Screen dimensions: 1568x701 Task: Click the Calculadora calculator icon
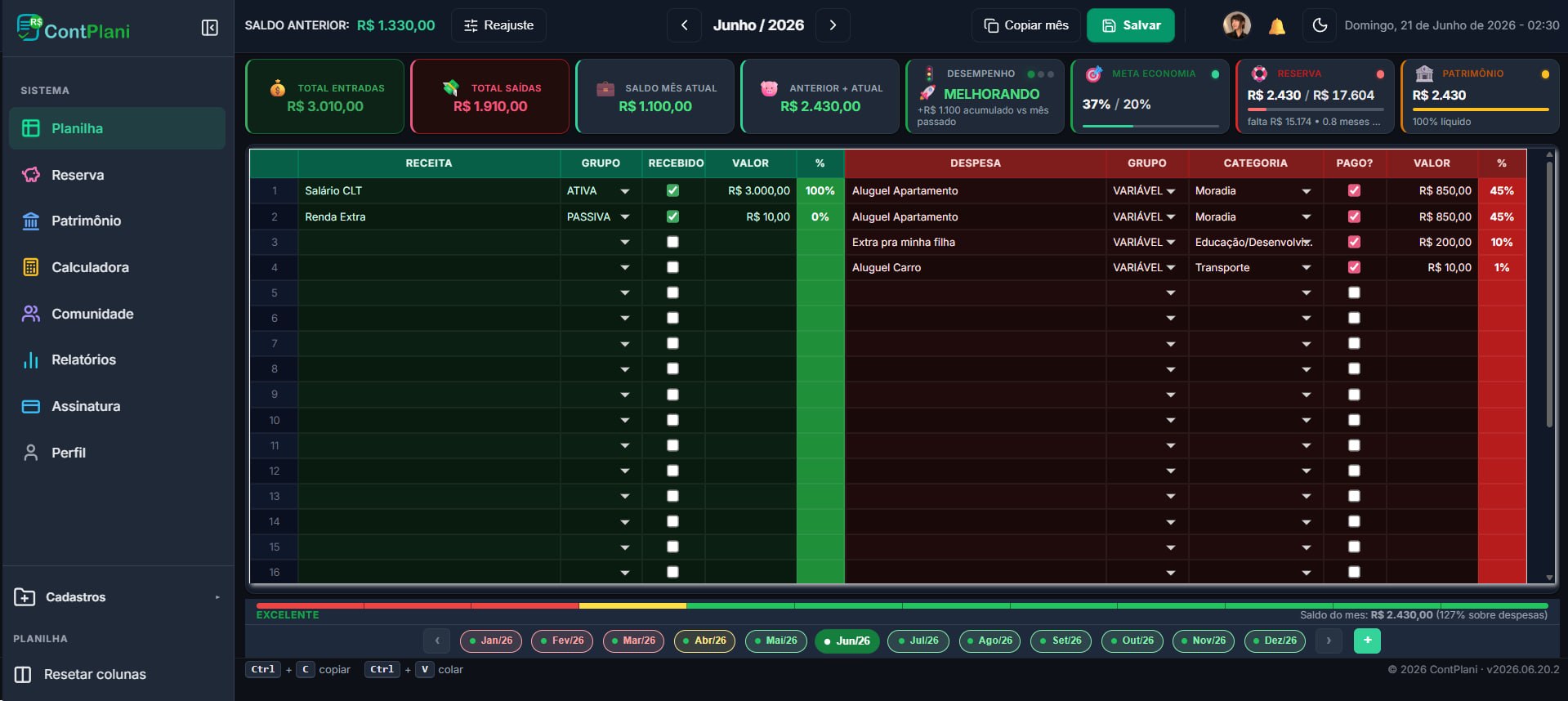coord(31,267)
